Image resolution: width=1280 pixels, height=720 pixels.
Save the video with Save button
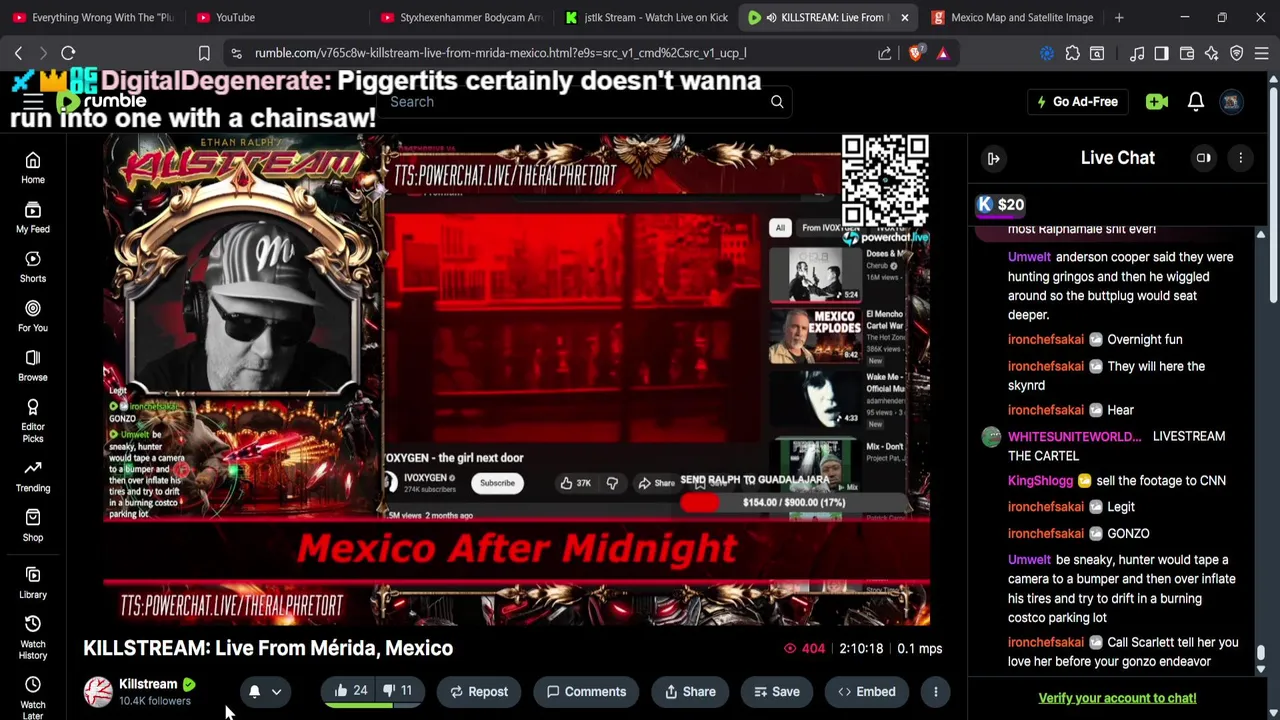coord(777,691)
